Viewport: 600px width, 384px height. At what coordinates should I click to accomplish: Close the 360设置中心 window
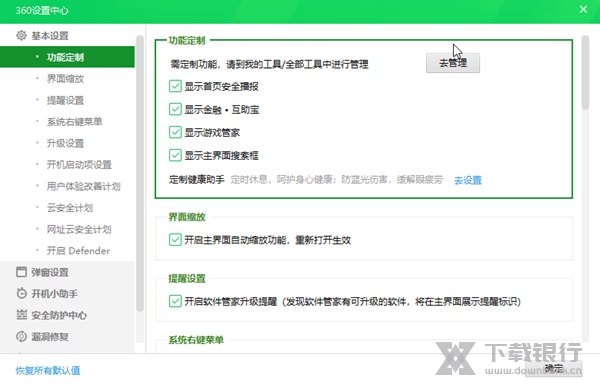point(583,9)
